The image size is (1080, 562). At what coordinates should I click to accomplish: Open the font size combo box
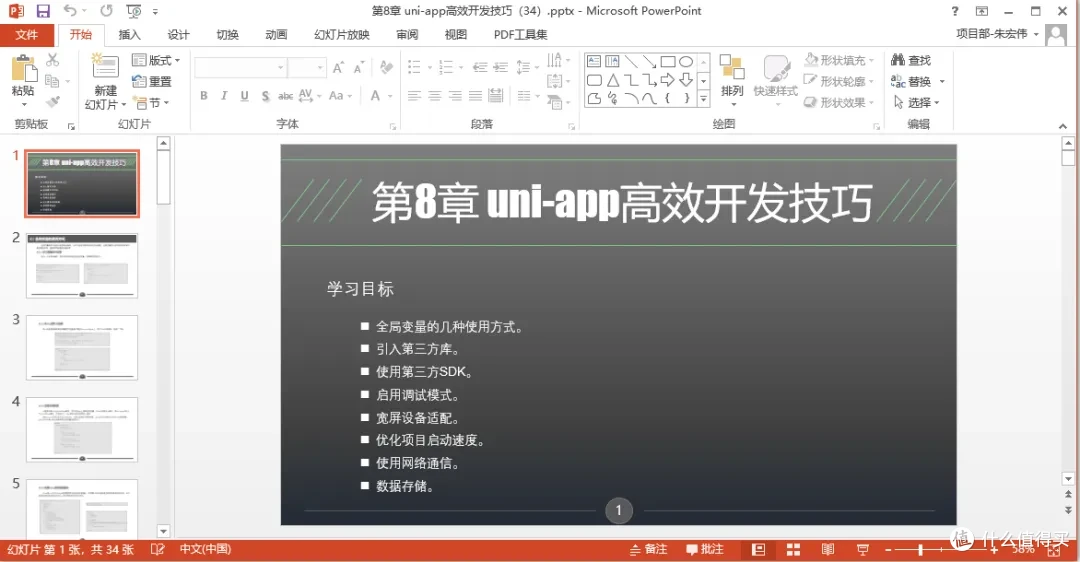click(x=307, y=67)
